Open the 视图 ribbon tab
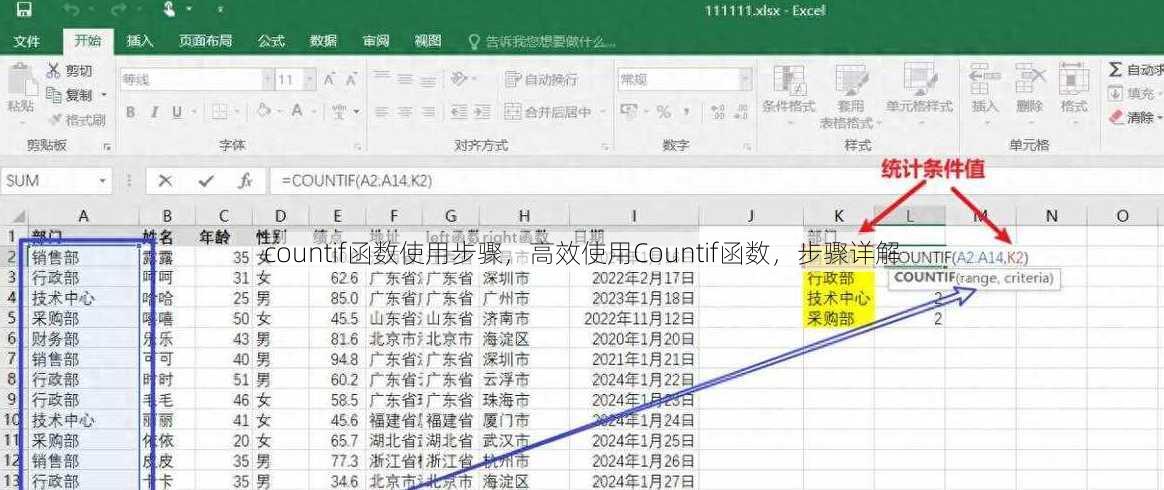 428,41
